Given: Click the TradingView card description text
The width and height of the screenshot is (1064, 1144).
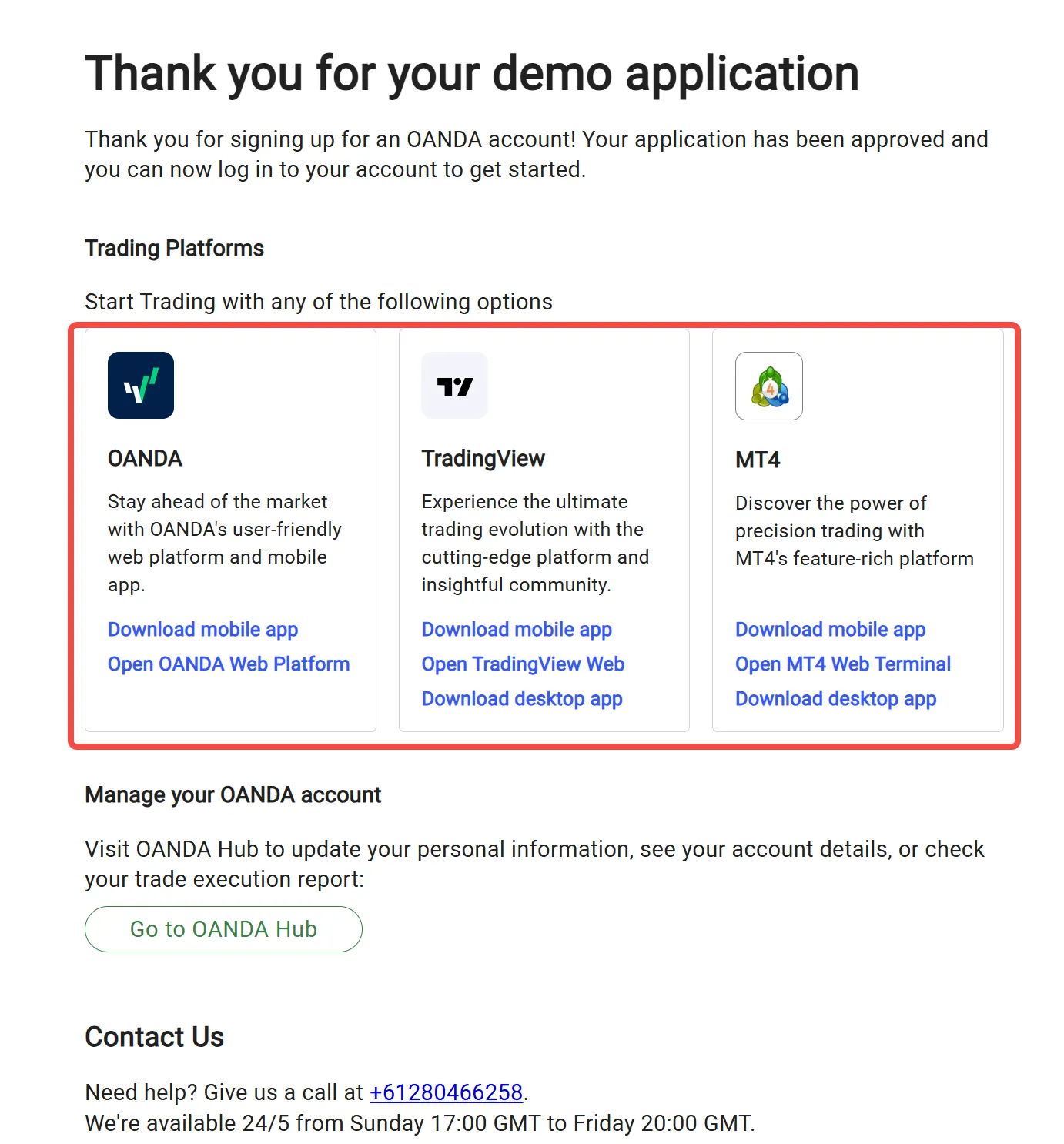Looking at the screenshot, I should (535, 543).
